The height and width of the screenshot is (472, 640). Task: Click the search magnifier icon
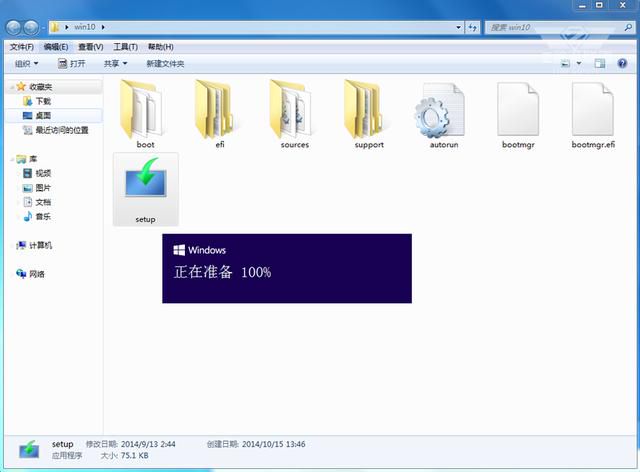pos(629,27)
